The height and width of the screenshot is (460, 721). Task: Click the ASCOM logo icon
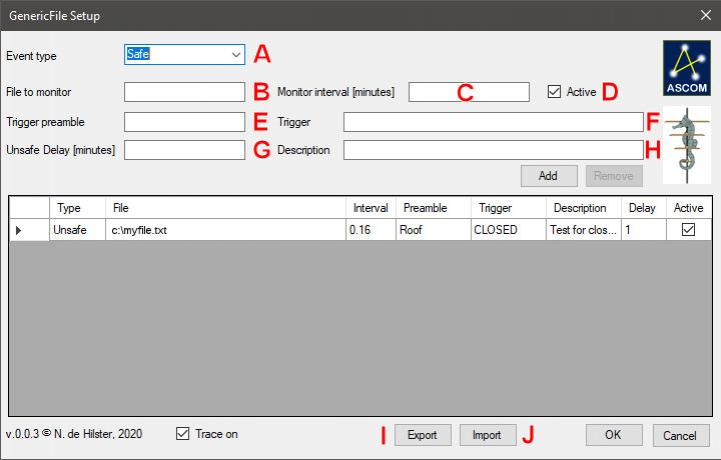(x=685, y=68)
